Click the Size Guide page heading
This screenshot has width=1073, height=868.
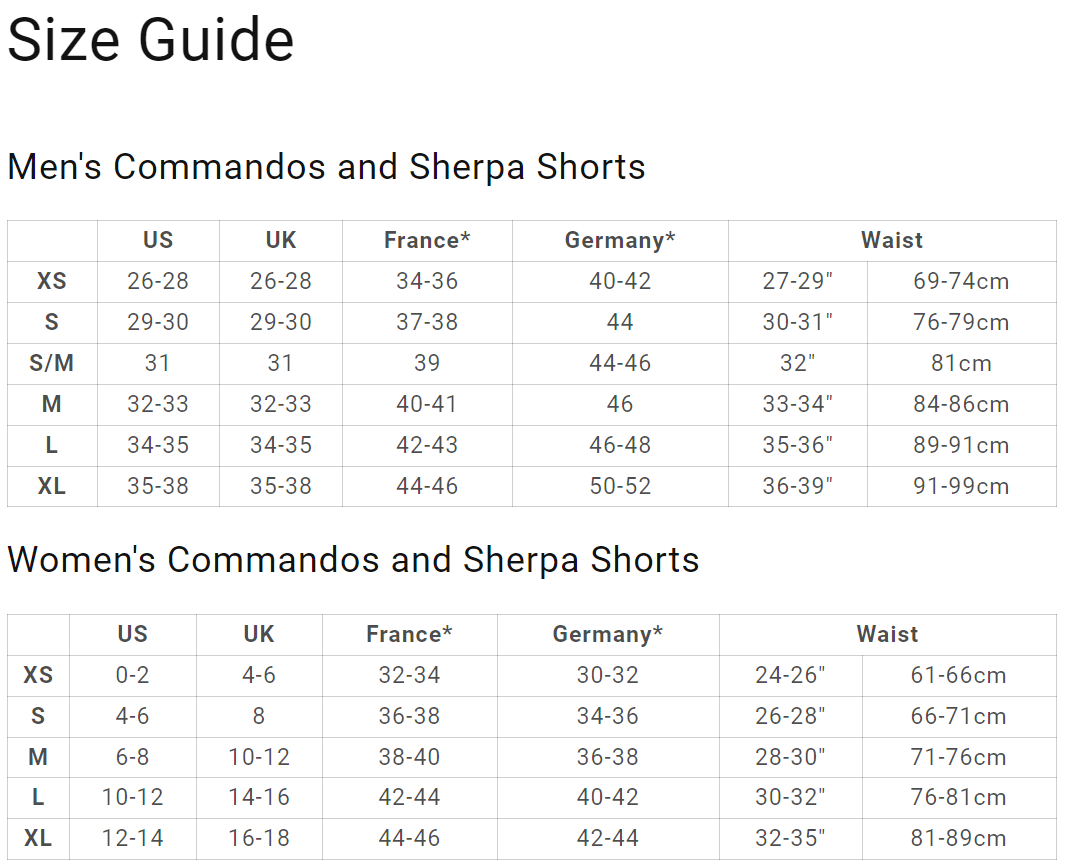click(x=151, y=41)
